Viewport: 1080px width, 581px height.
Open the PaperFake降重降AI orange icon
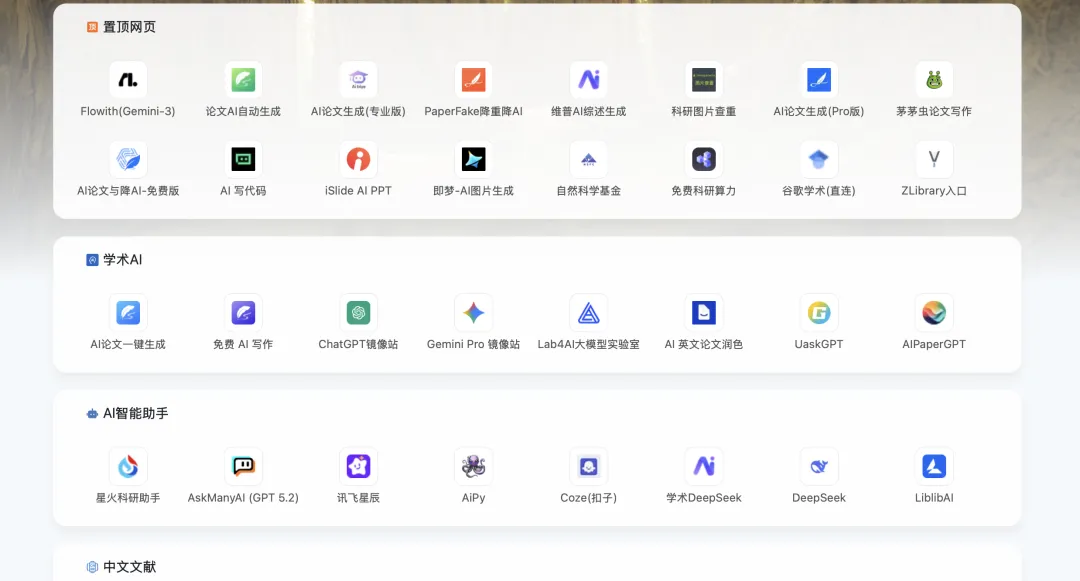tap(473, 80)
